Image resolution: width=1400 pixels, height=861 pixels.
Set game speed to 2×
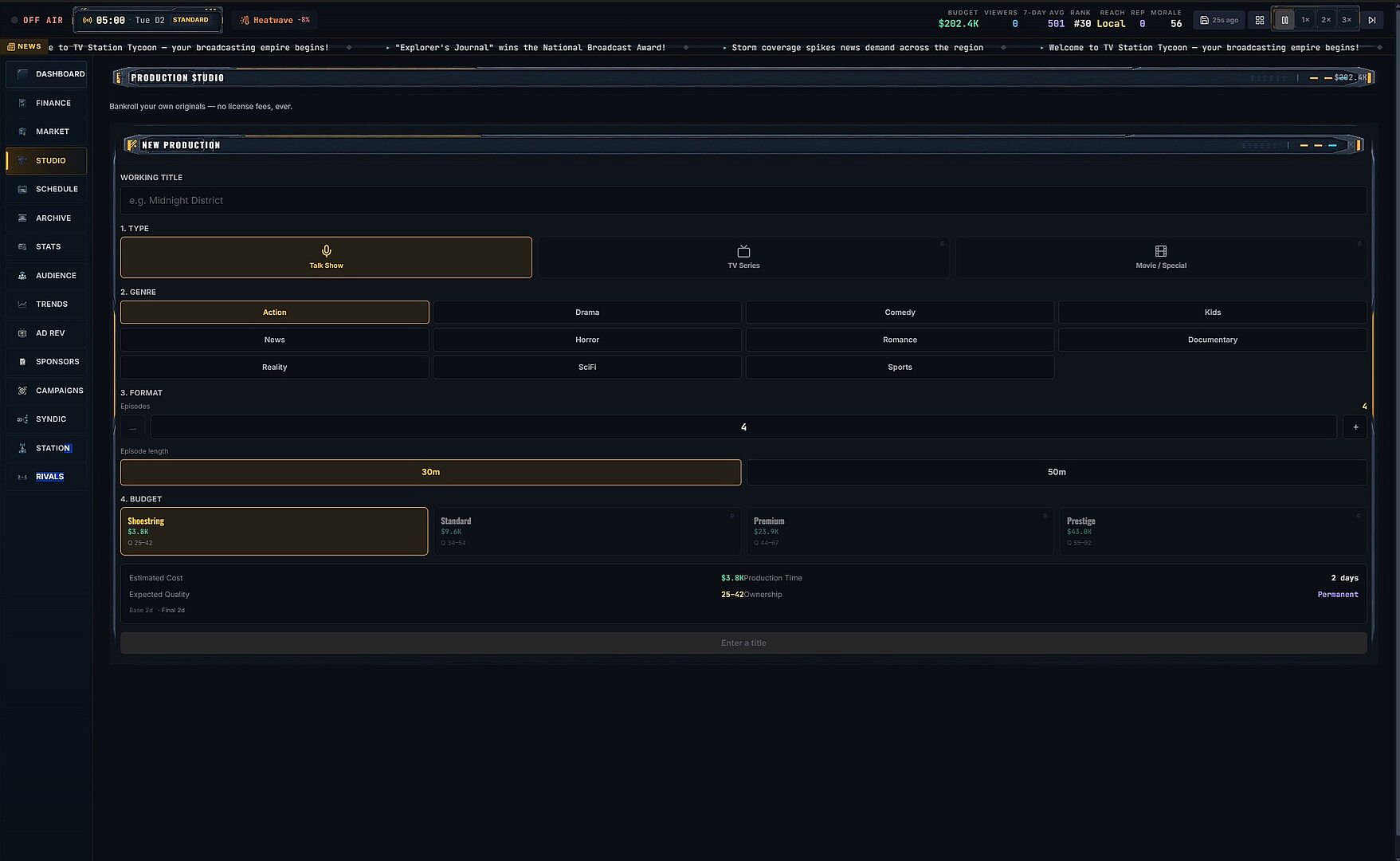coord(1325,20)
